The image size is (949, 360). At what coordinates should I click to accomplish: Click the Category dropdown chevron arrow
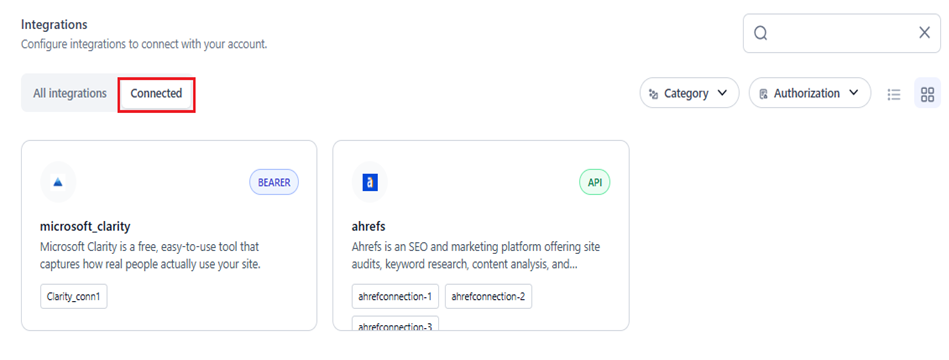click(721, 93)
